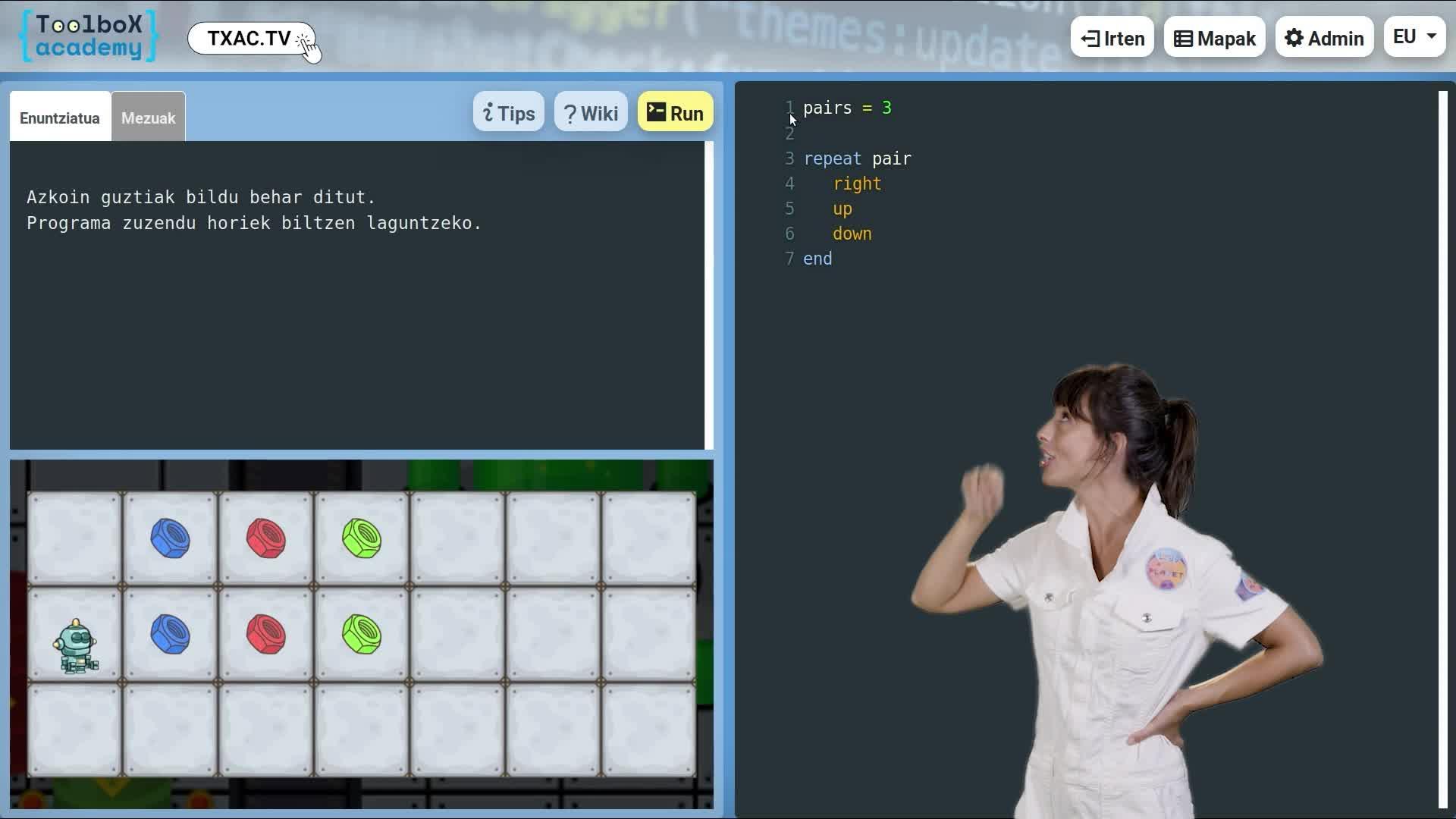This screenshot has width=1456, height=819.
Task: Open the Wiki help
Action: pos(591,112)
